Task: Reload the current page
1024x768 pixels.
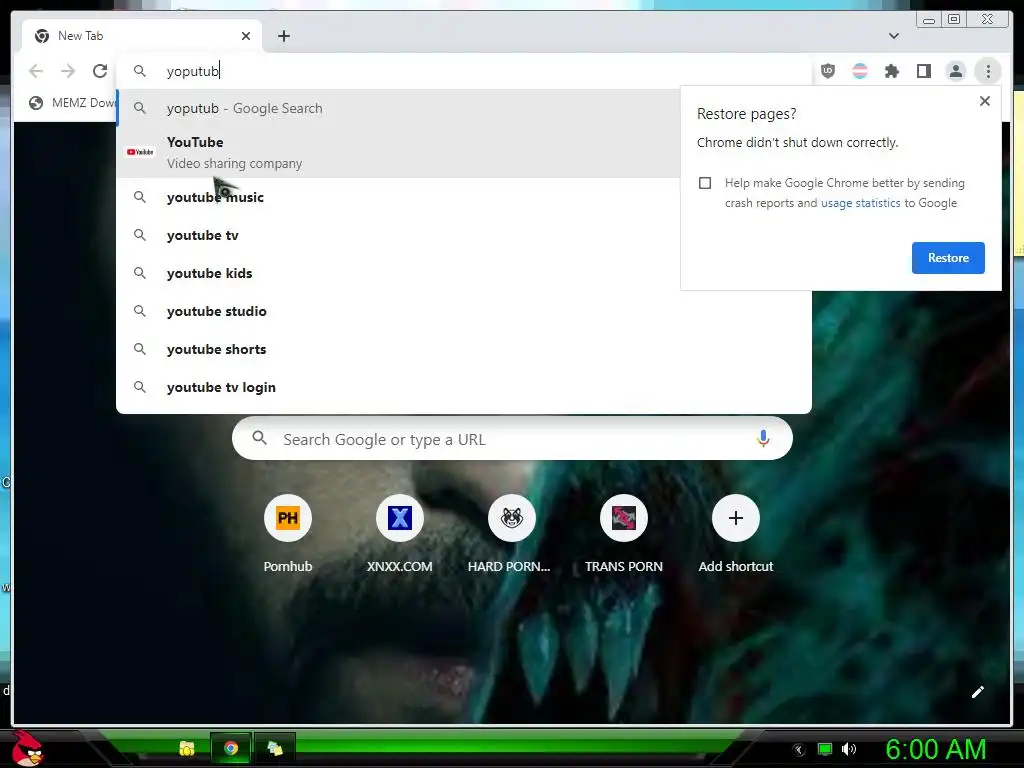Action: [100, 71]
